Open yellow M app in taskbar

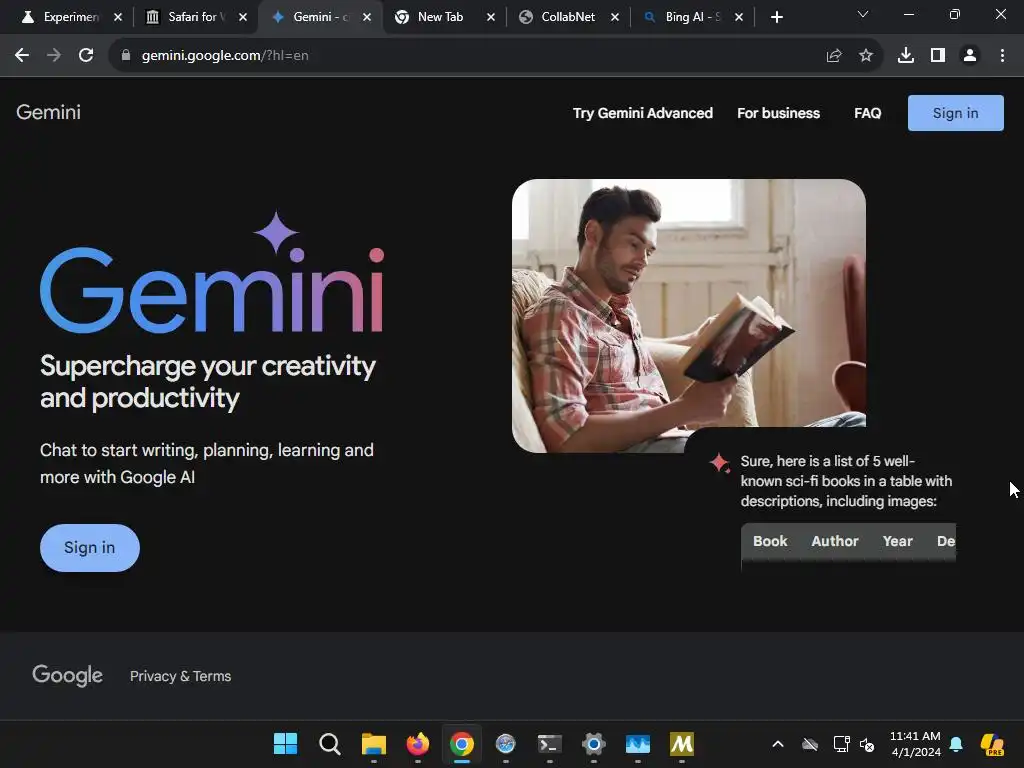point(682,743)
